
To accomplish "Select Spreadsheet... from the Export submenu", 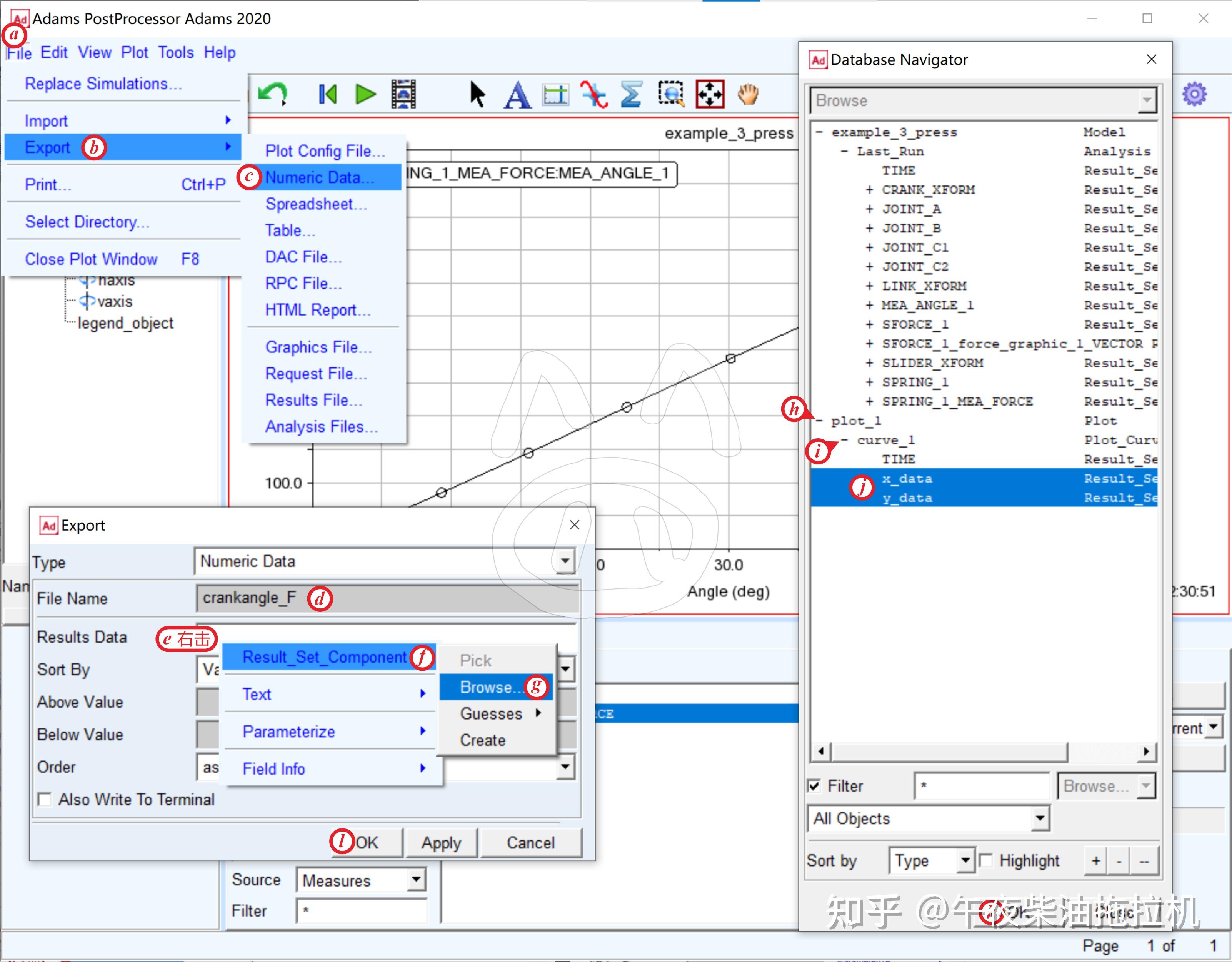I will pos(316,204).
